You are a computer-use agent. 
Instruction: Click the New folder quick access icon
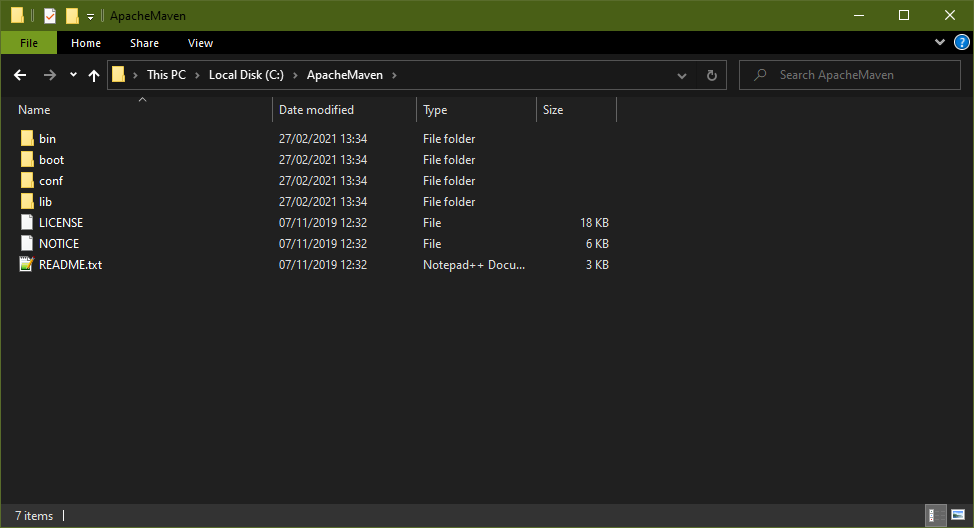tap(72, 16)
